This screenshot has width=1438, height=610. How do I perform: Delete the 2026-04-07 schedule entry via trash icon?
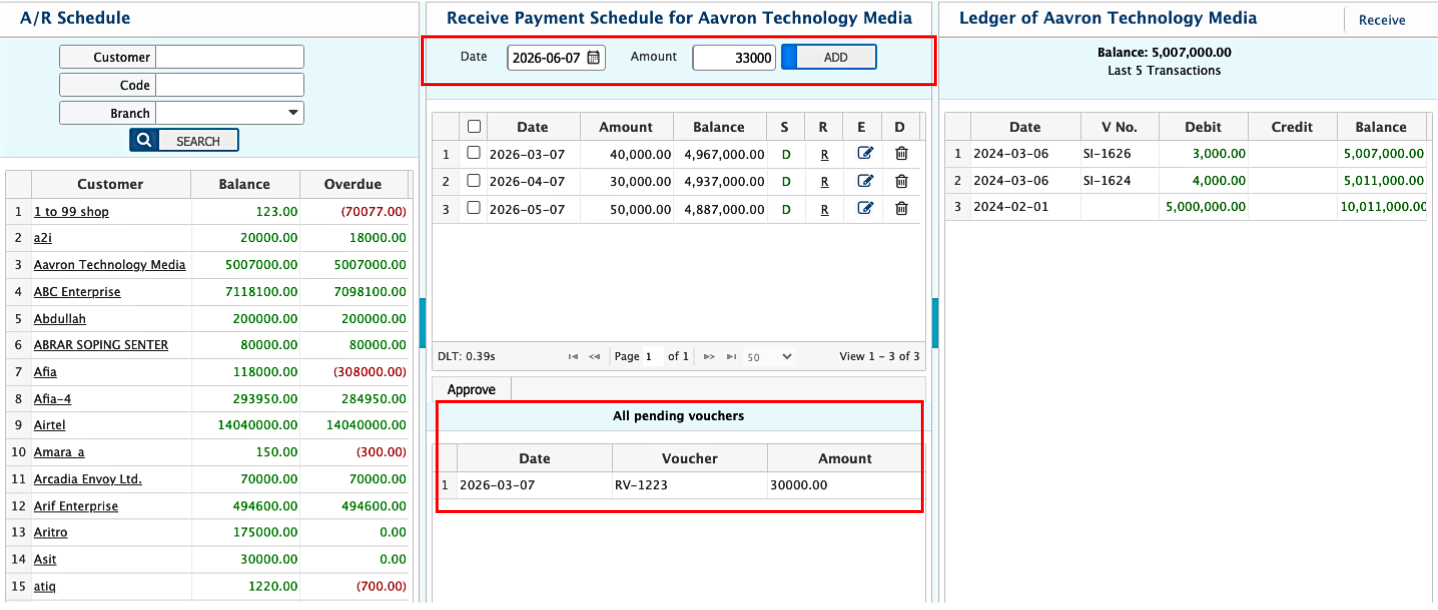(x=901, y=181)
